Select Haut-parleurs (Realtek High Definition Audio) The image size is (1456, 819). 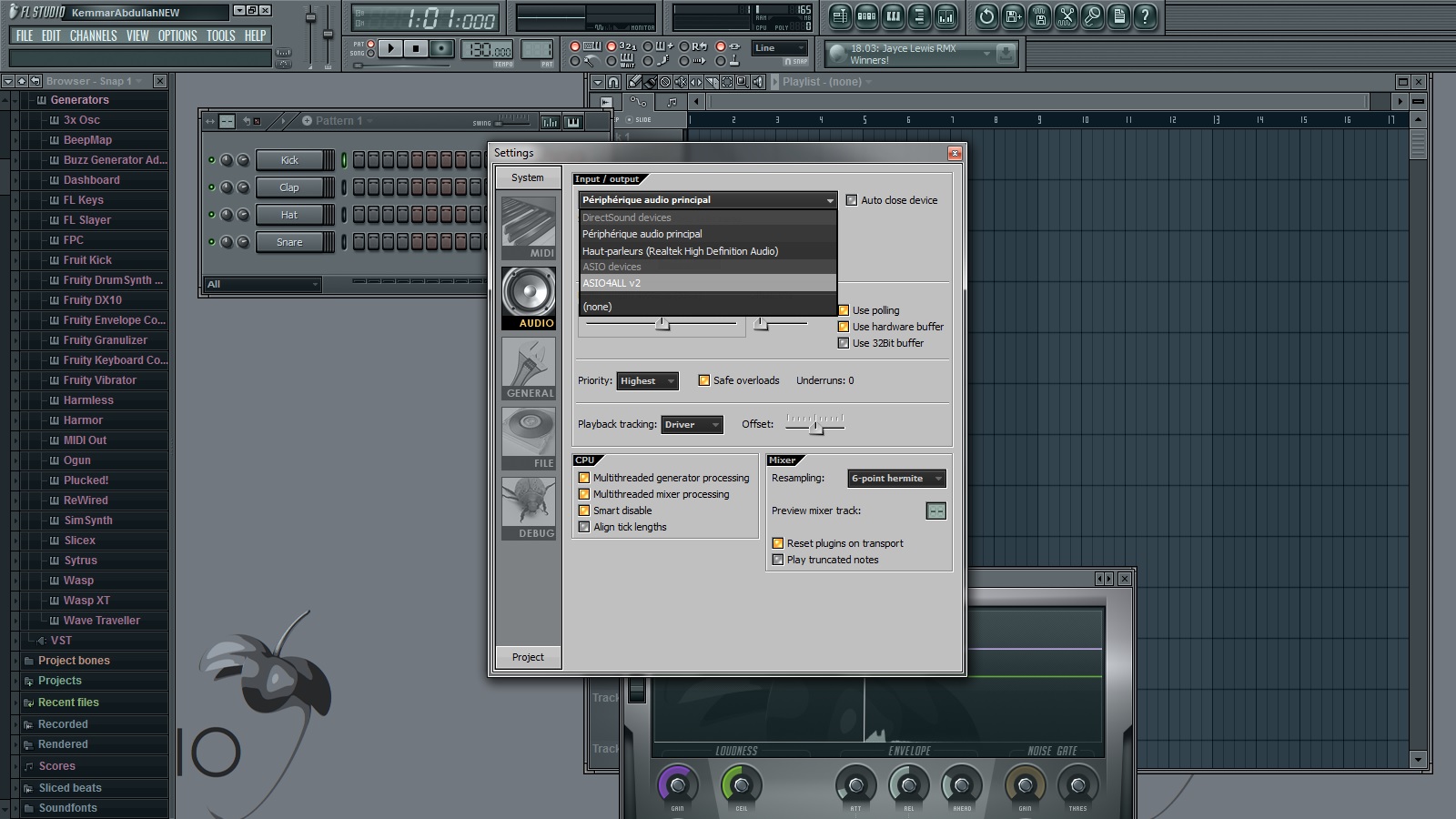pyautogui.click(x=707, y=251)
